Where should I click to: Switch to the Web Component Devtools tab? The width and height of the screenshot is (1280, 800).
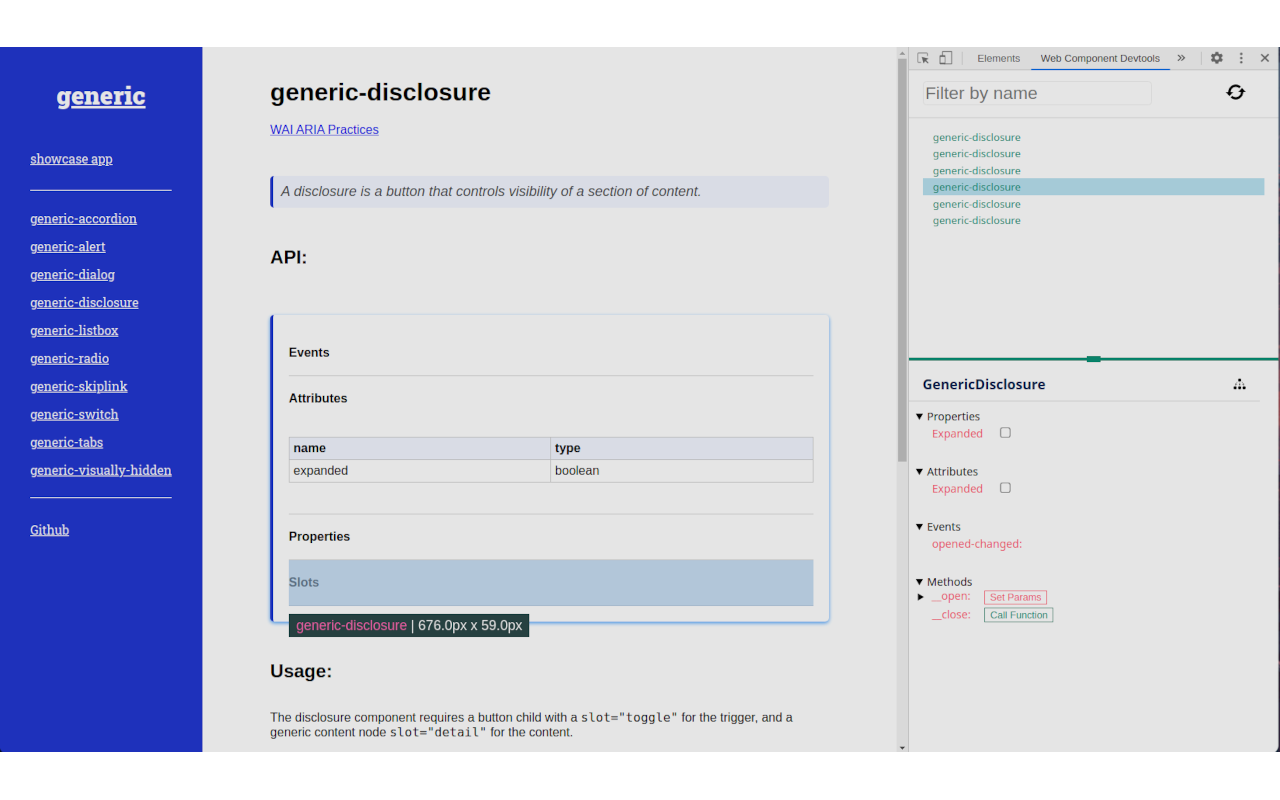click(1100, 58)
